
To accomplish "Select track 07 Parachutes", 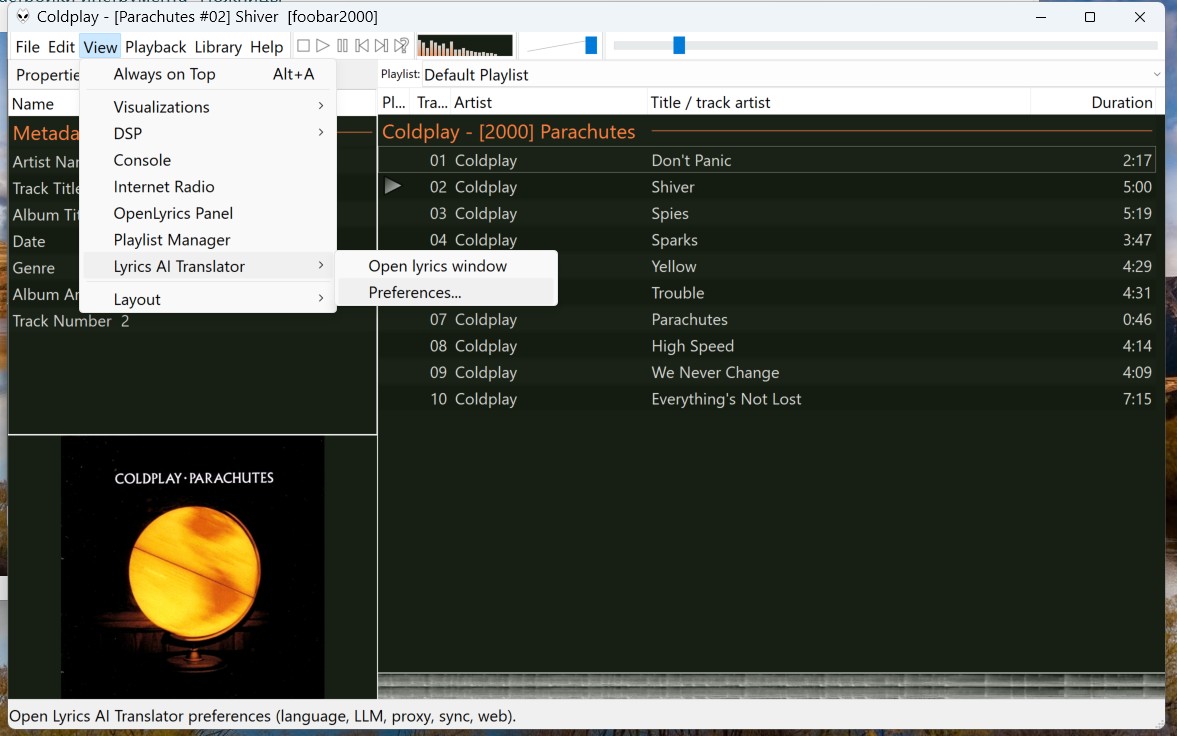I will click(x=766, y=319).
